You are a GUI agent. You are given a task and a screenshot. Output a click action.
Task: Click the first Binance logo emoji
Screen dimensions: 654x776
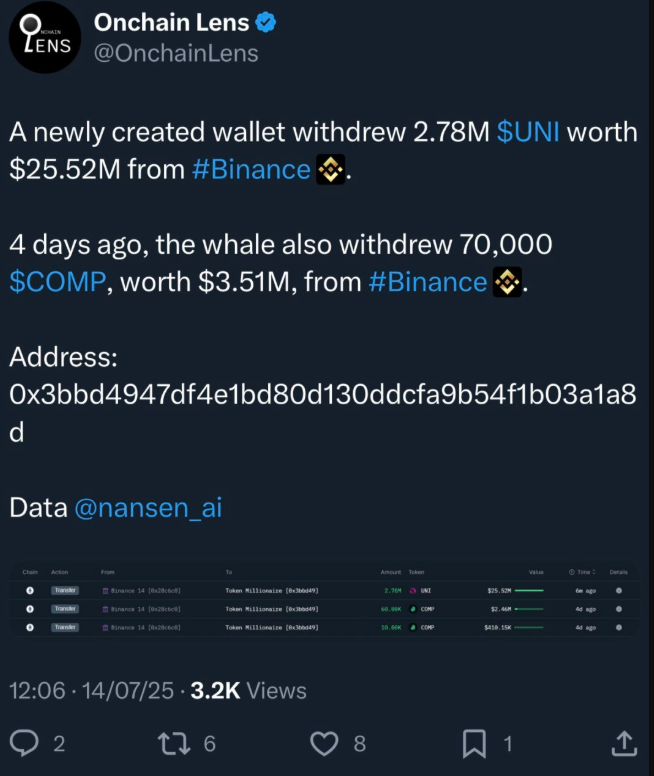pos(331,169)
